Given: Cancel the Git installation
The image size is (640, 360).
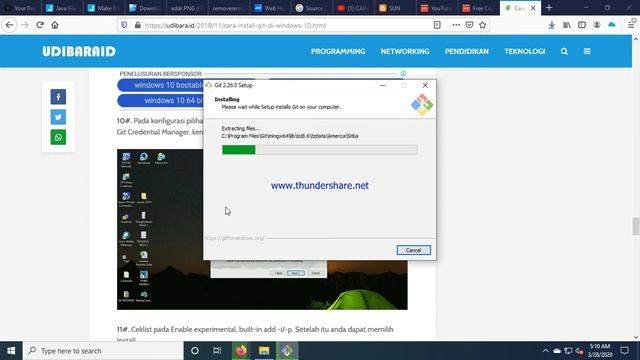Looking at the screenshot, I should click(413, 250).
